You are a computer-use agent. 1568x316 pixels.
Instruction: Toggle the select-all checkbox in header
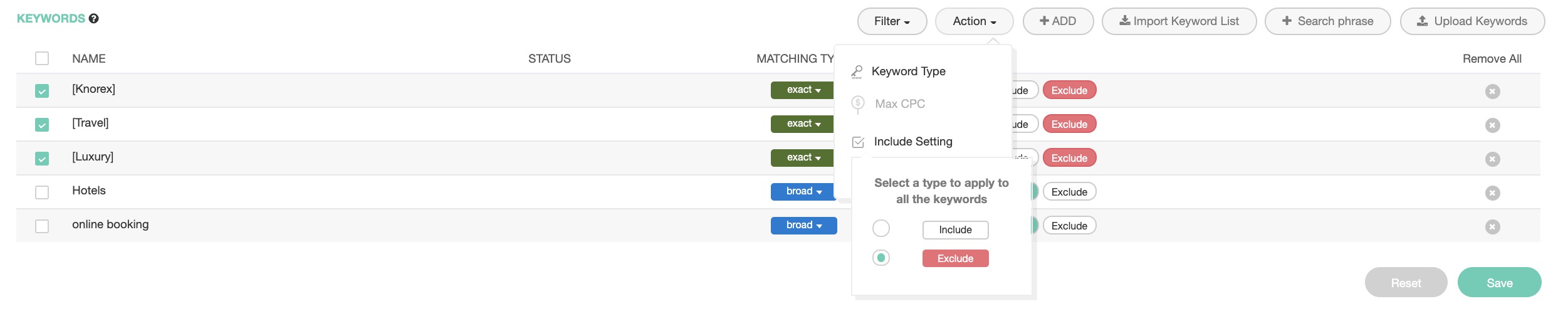click(x=42, y=59)
